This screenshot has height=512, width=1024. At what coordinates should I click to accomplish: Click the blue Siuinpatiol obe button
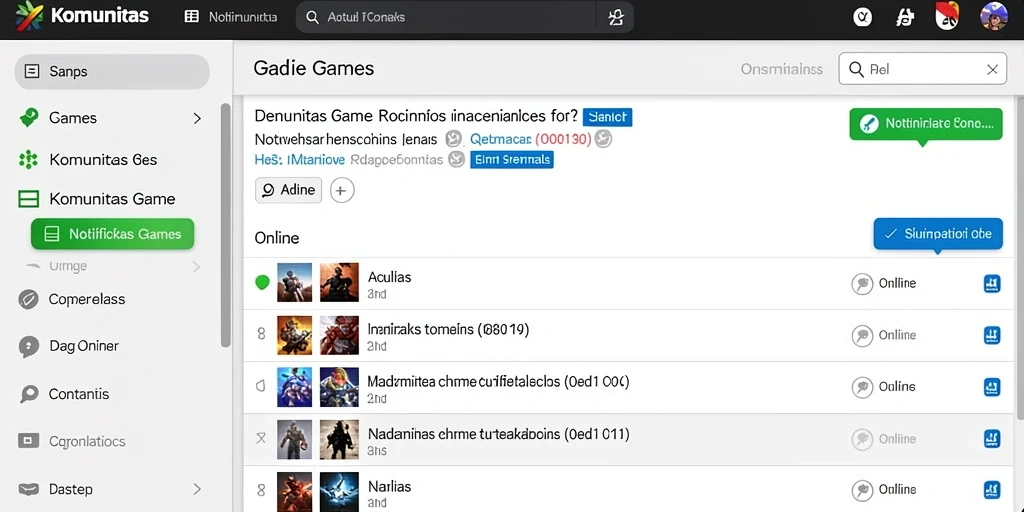[x=938, y=234]
